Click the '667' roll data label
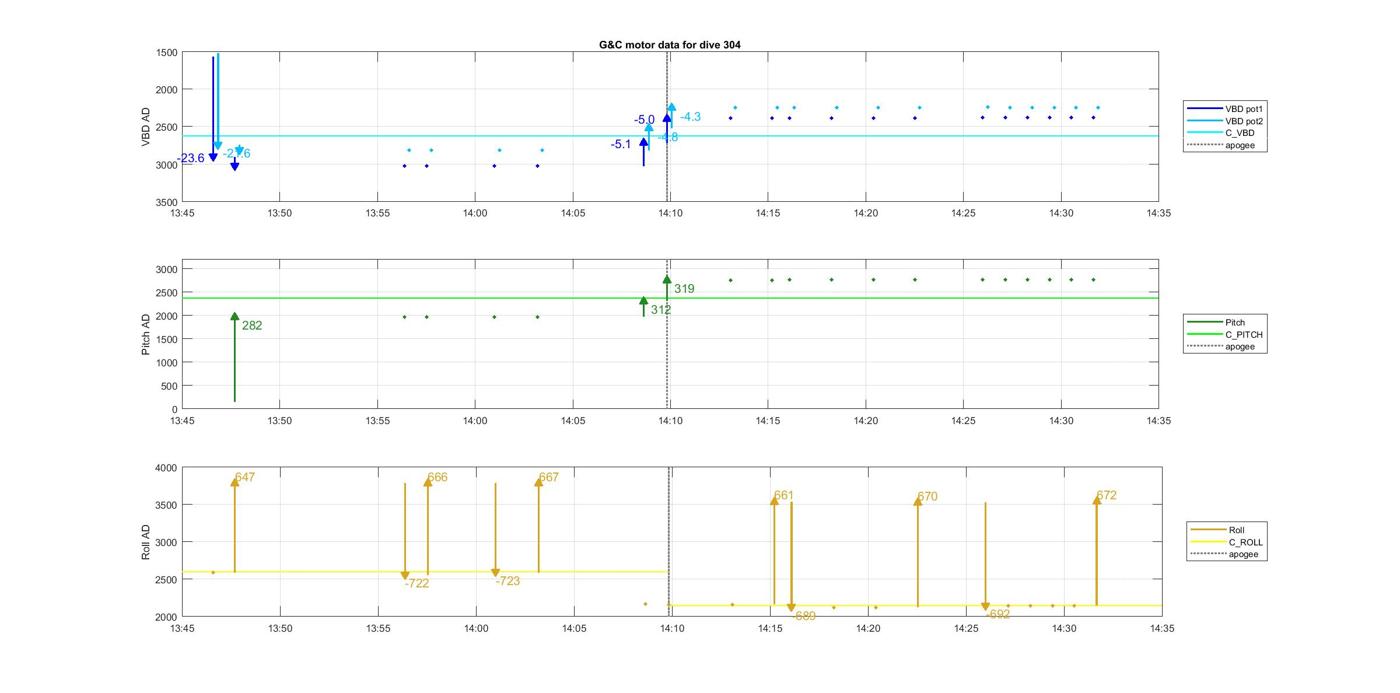1400x693 pixels. pos(549,478)
